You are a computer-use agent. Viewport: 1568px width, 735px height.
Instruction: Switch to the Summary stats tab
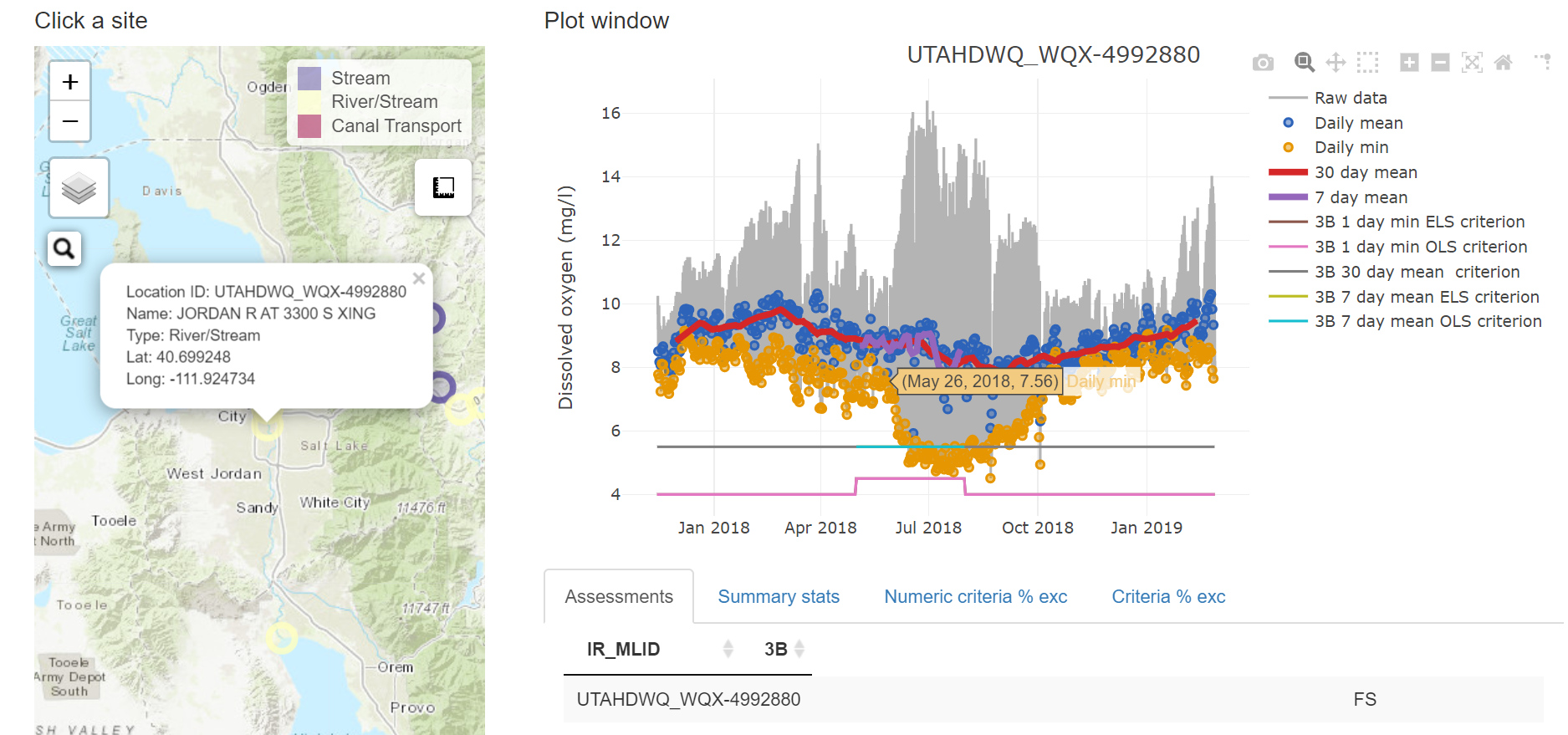(x=778, y=596)
